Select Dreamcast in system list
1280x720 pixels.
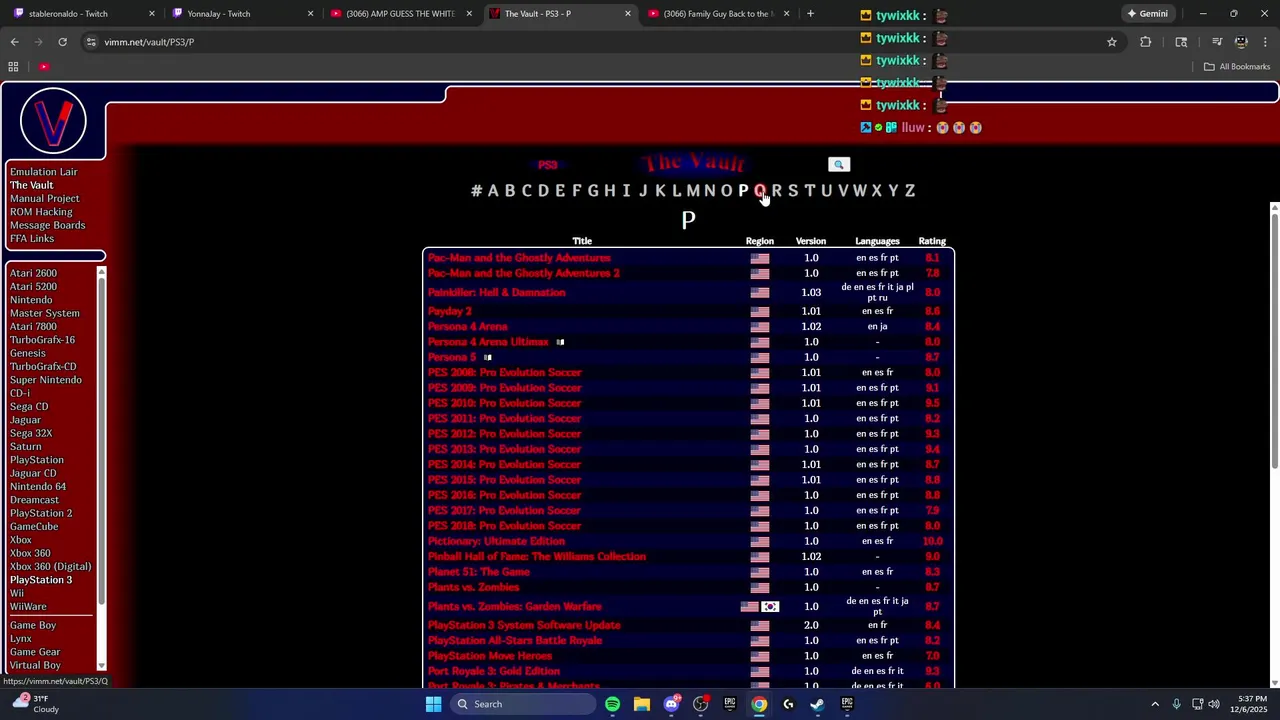[x=34, y=500]
